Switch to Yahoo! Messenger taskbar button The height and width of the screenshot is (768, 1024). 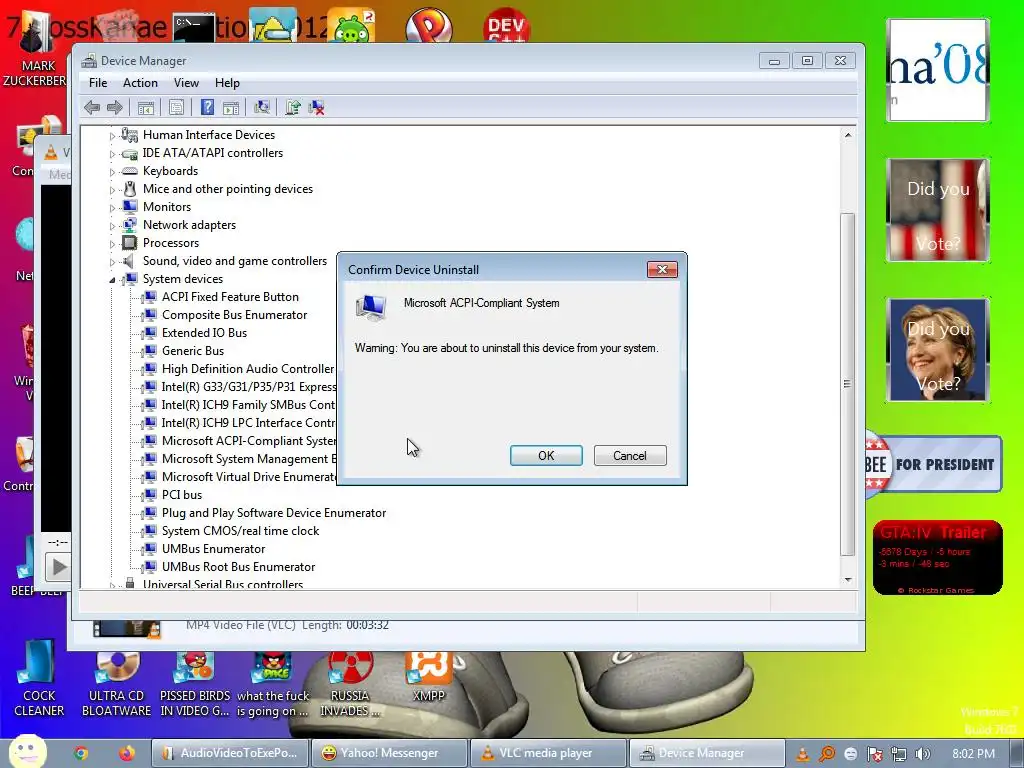pos(389,754)
